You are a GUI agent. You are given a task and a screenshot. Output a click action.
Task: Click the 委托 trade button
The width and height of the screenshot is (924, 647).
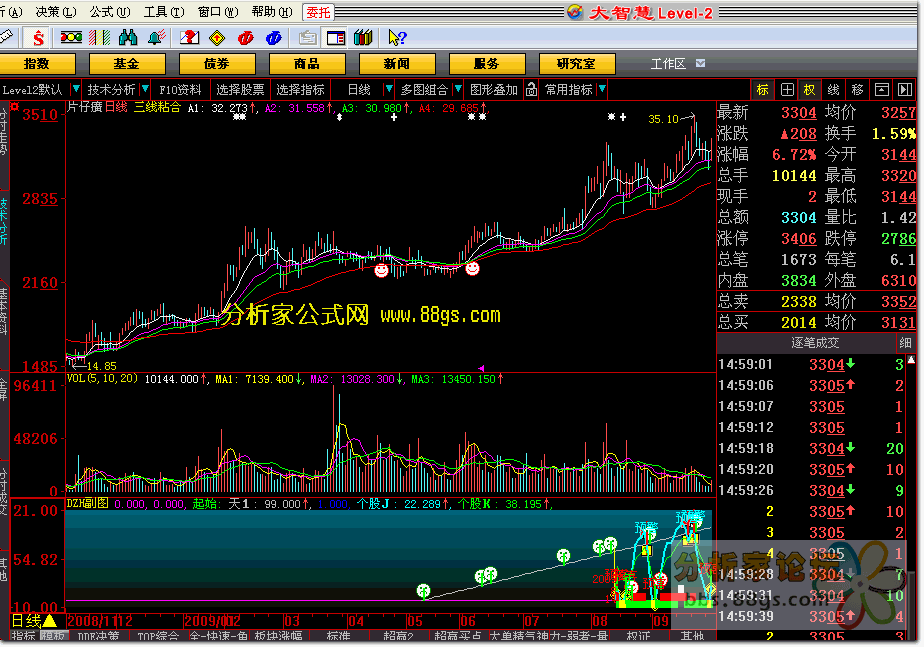click(x=318, y=12)
